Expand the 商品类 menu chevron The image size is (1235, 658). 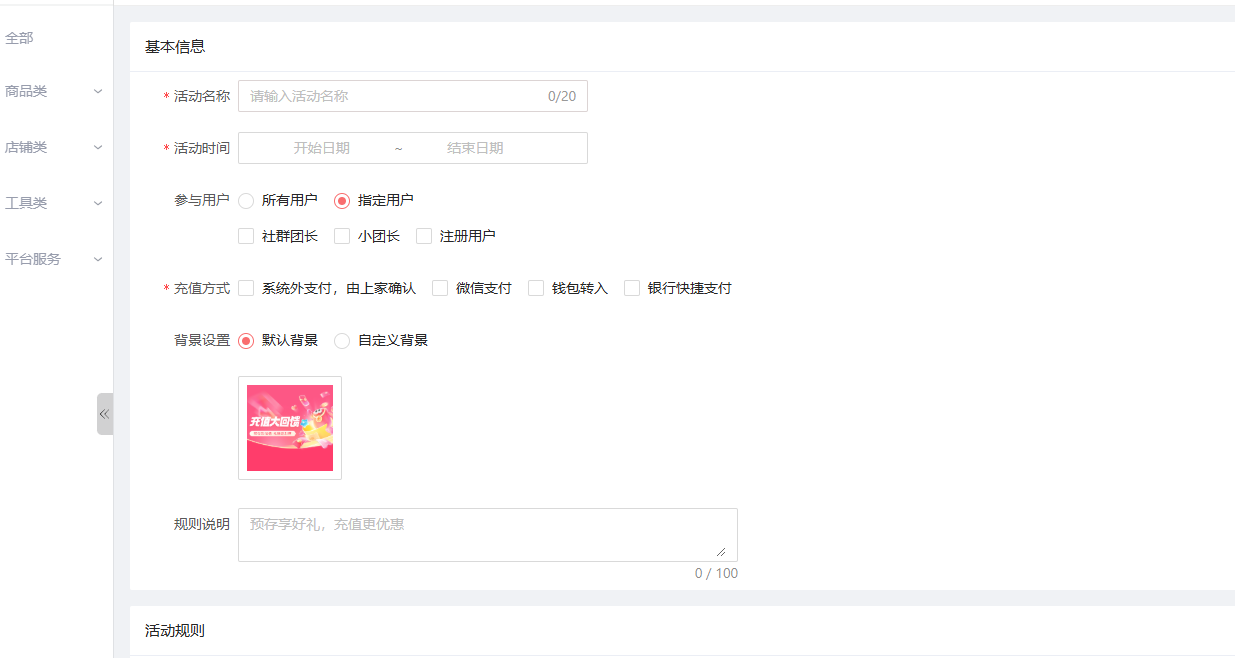98,91
